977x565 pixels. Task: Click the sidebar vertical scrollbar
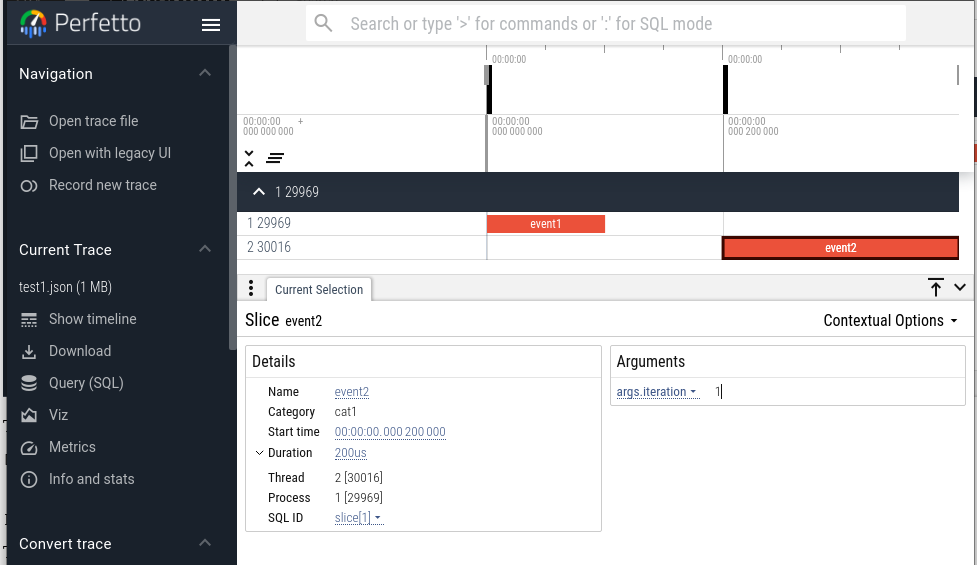coord(232,197)
